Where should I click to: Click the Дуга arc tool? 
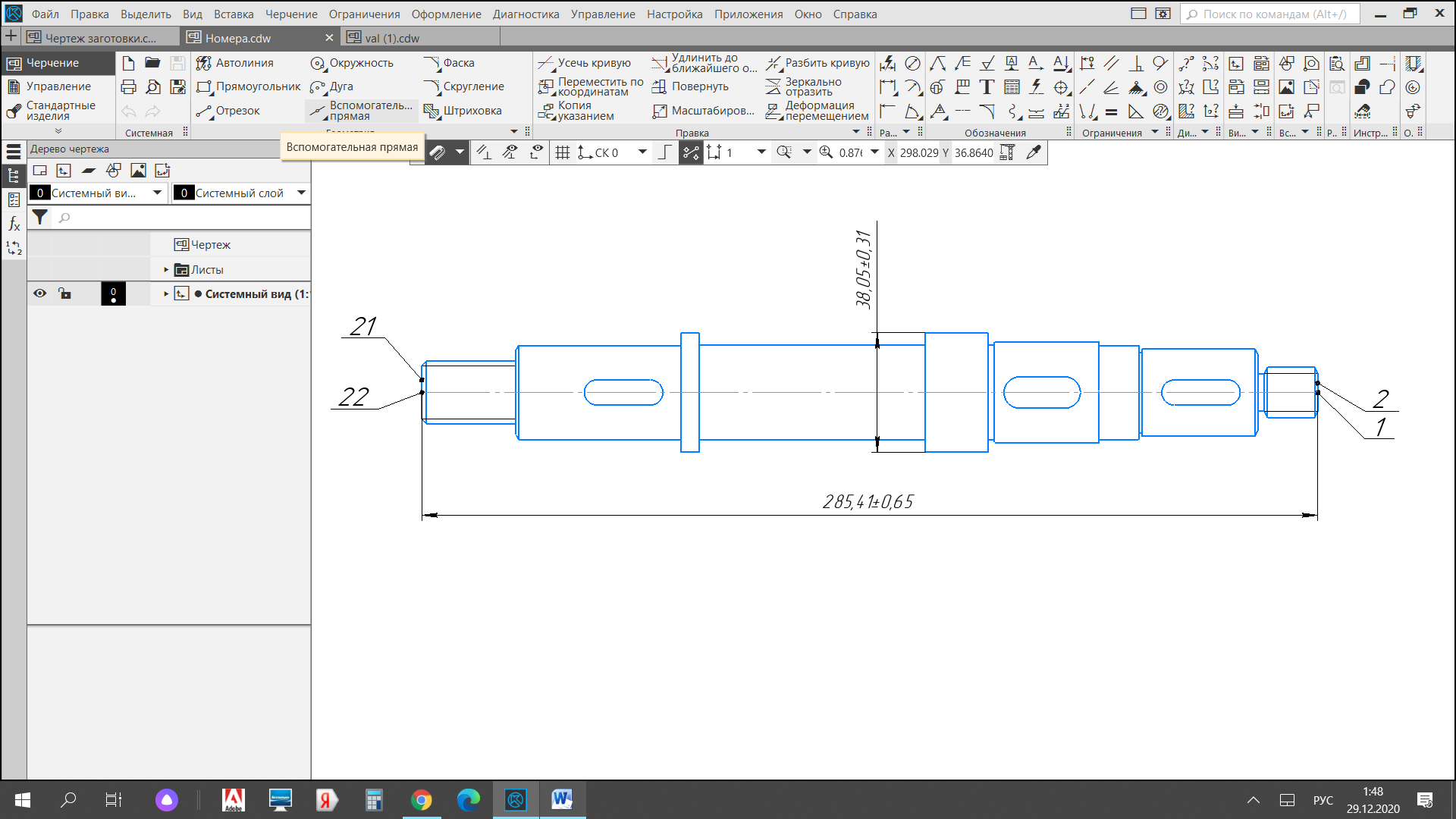331,86
